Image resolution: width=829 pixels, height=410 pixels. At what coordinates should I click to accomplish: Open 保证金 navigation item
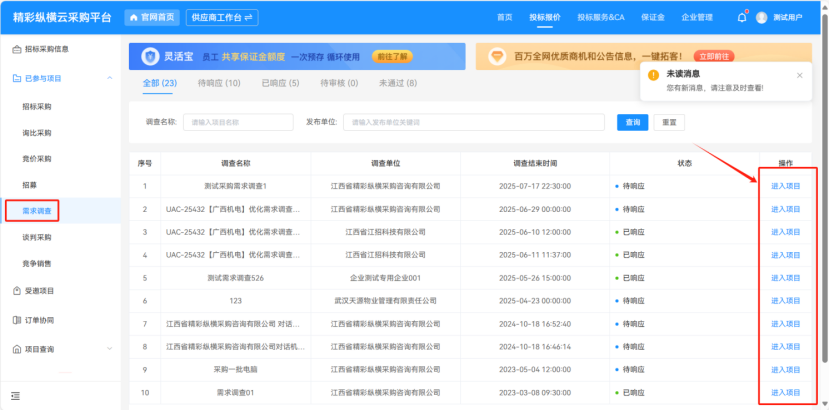[x=653, y=17]
